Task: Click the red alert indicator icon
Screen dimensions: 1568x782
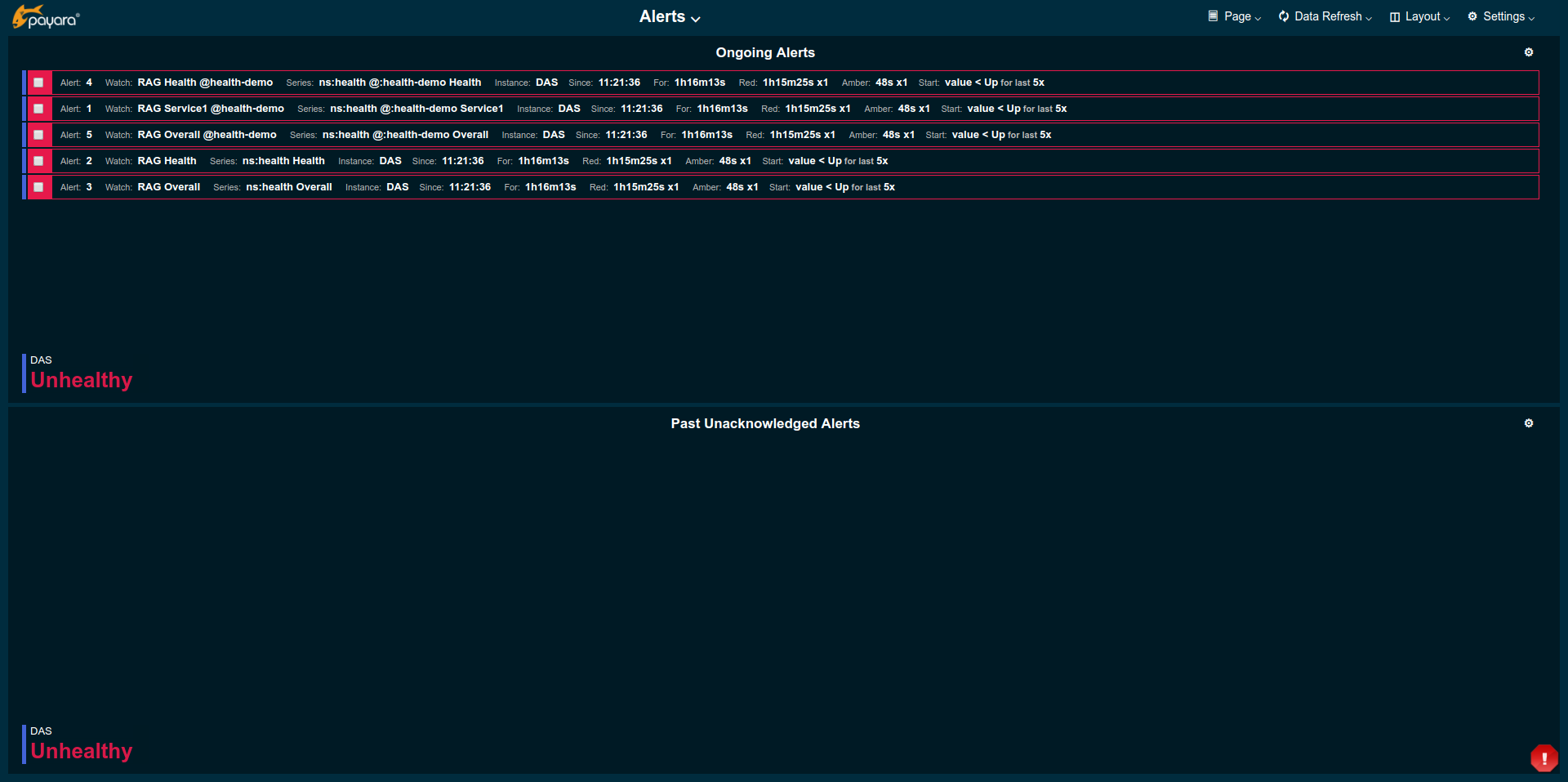Action: [x=1543, y=757]
